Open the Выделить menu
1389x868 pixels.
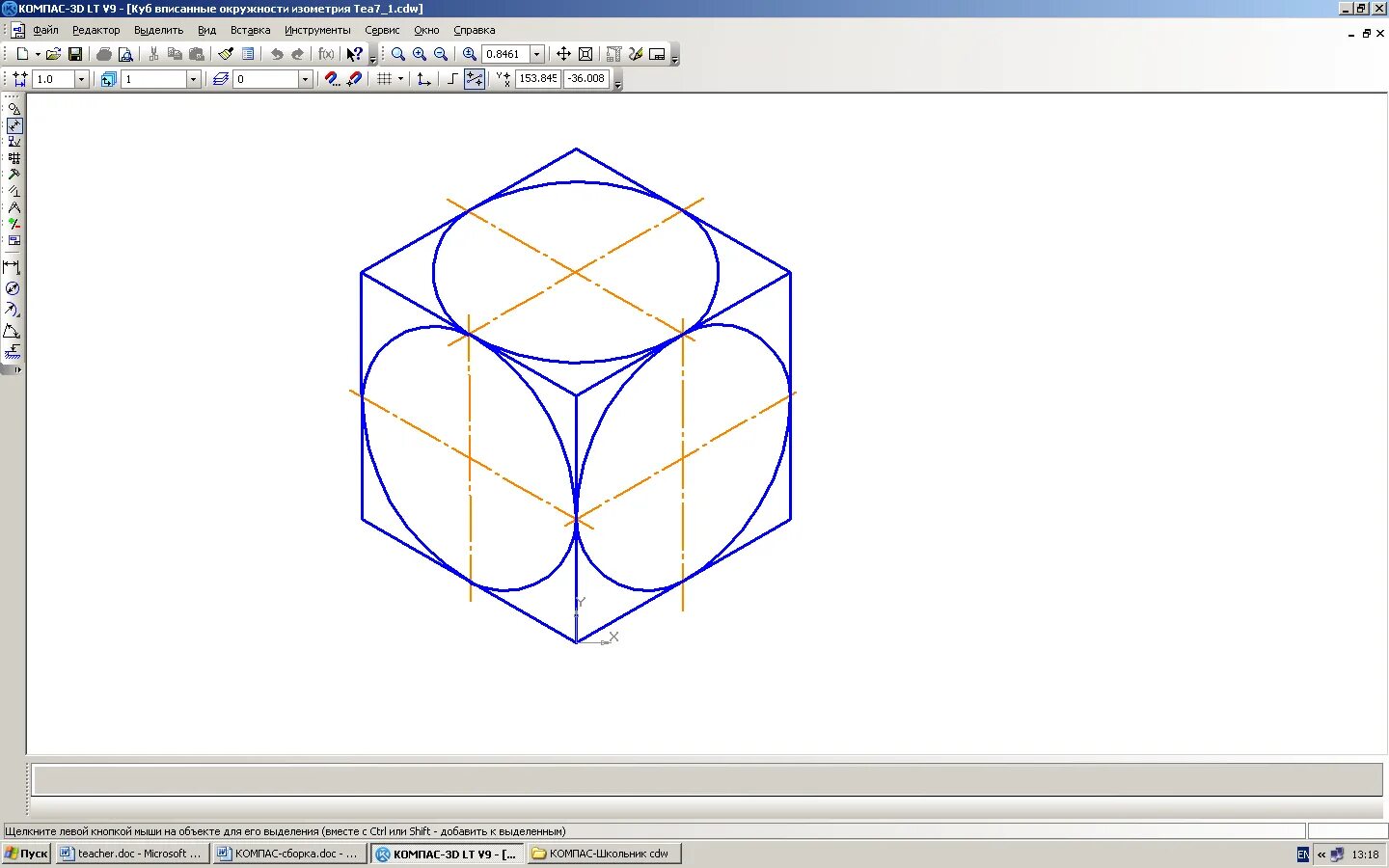coord(158,30)
